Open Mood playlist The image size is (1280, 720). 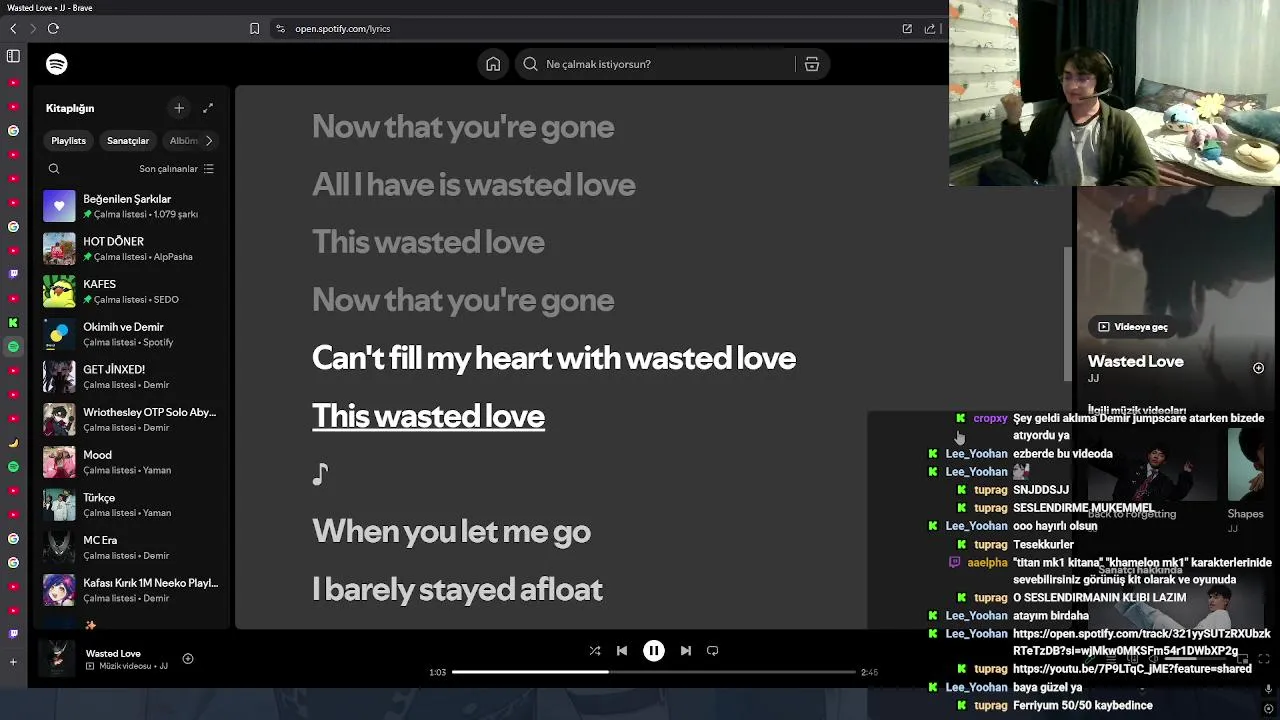(130, 462)
